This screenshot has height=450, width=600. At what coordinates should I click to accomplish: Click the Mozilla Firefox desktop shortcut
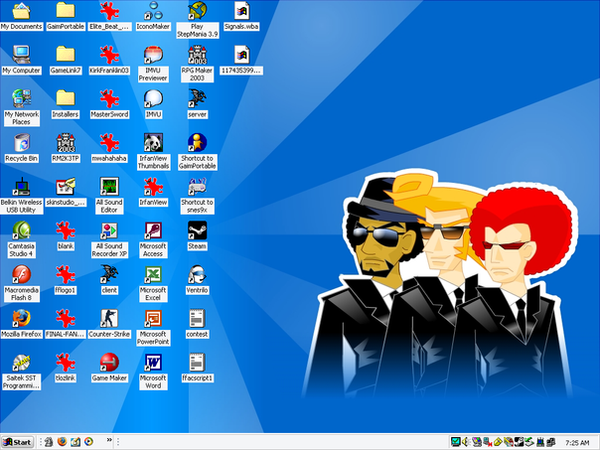21,319
